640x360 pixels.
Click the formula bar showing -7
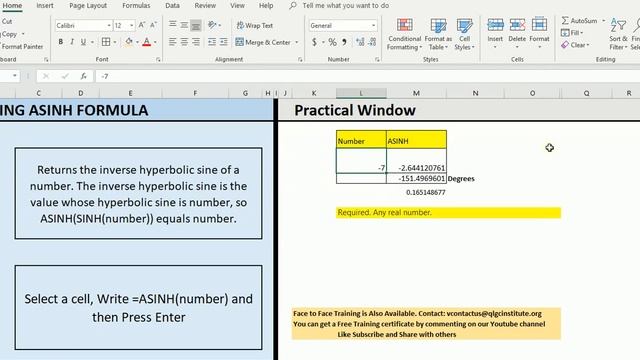point(367,76)
